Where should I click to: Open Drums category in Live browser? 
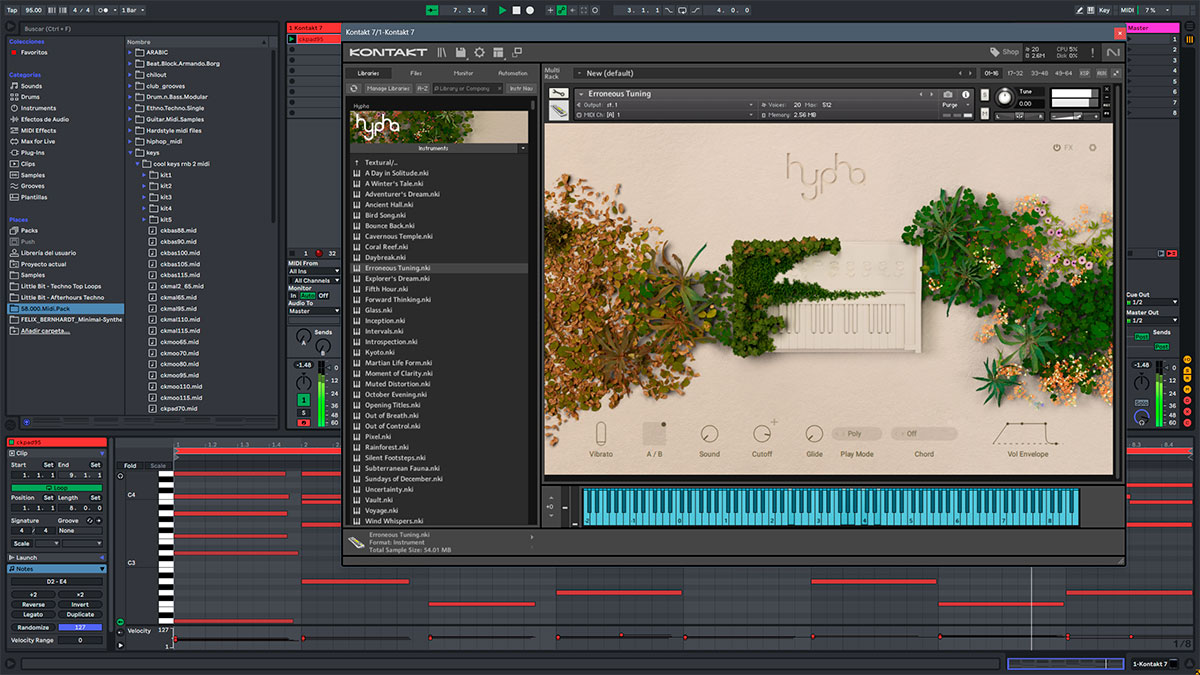click(x=31, y=97)
